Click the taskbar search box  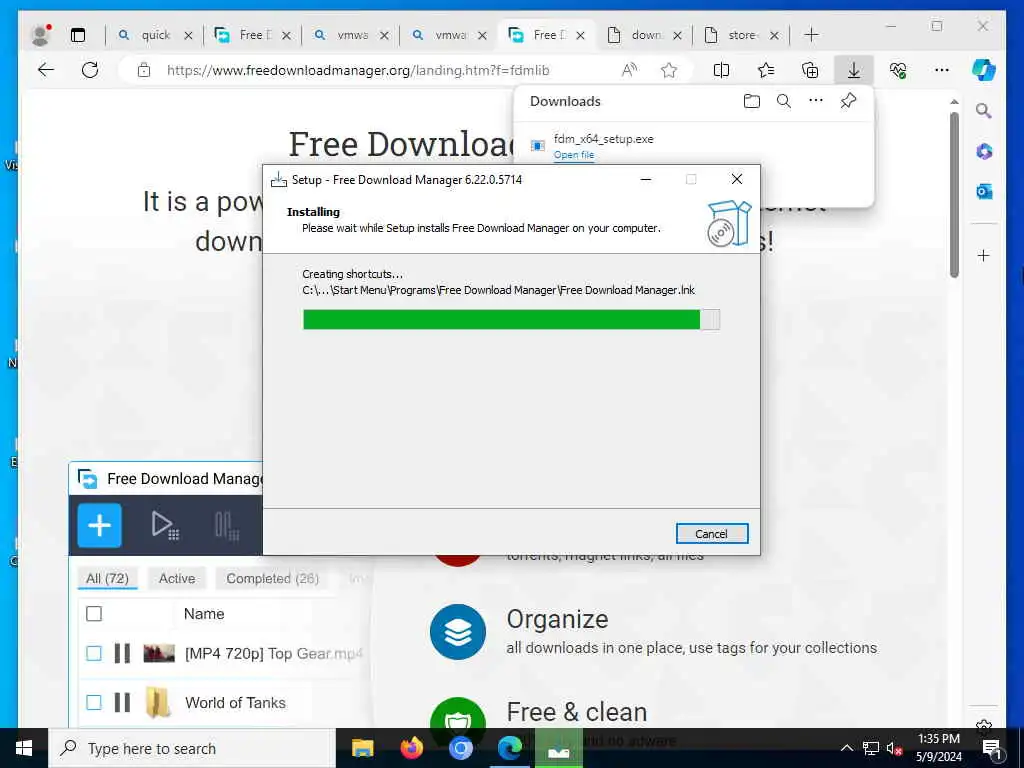(192, 748)
